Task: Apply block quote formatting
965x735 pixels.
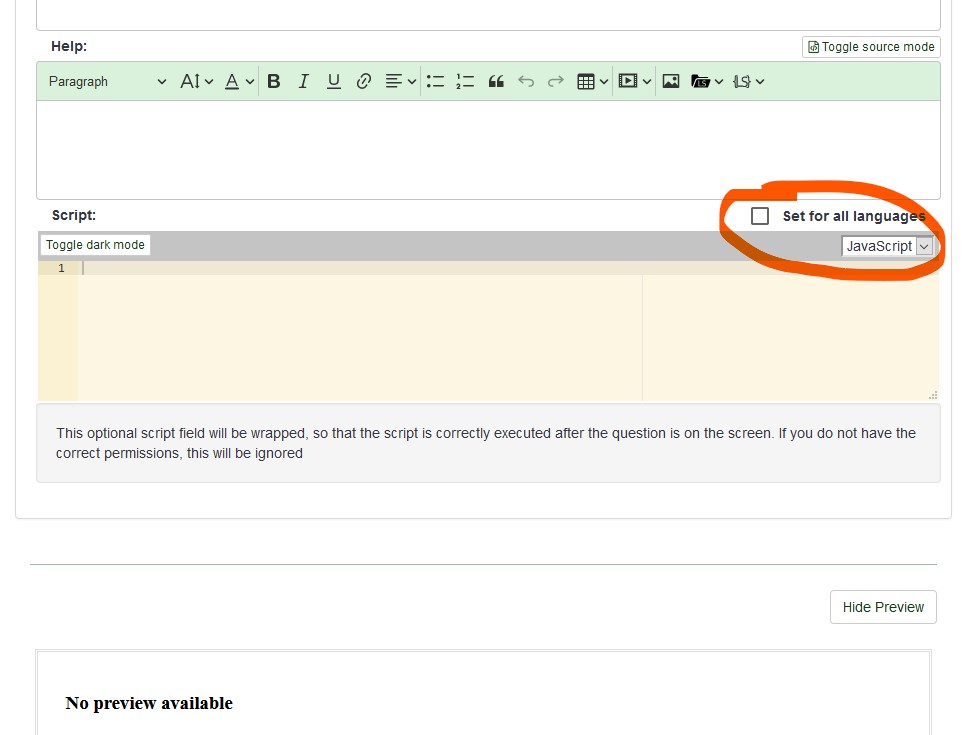Action: [496, 81]
